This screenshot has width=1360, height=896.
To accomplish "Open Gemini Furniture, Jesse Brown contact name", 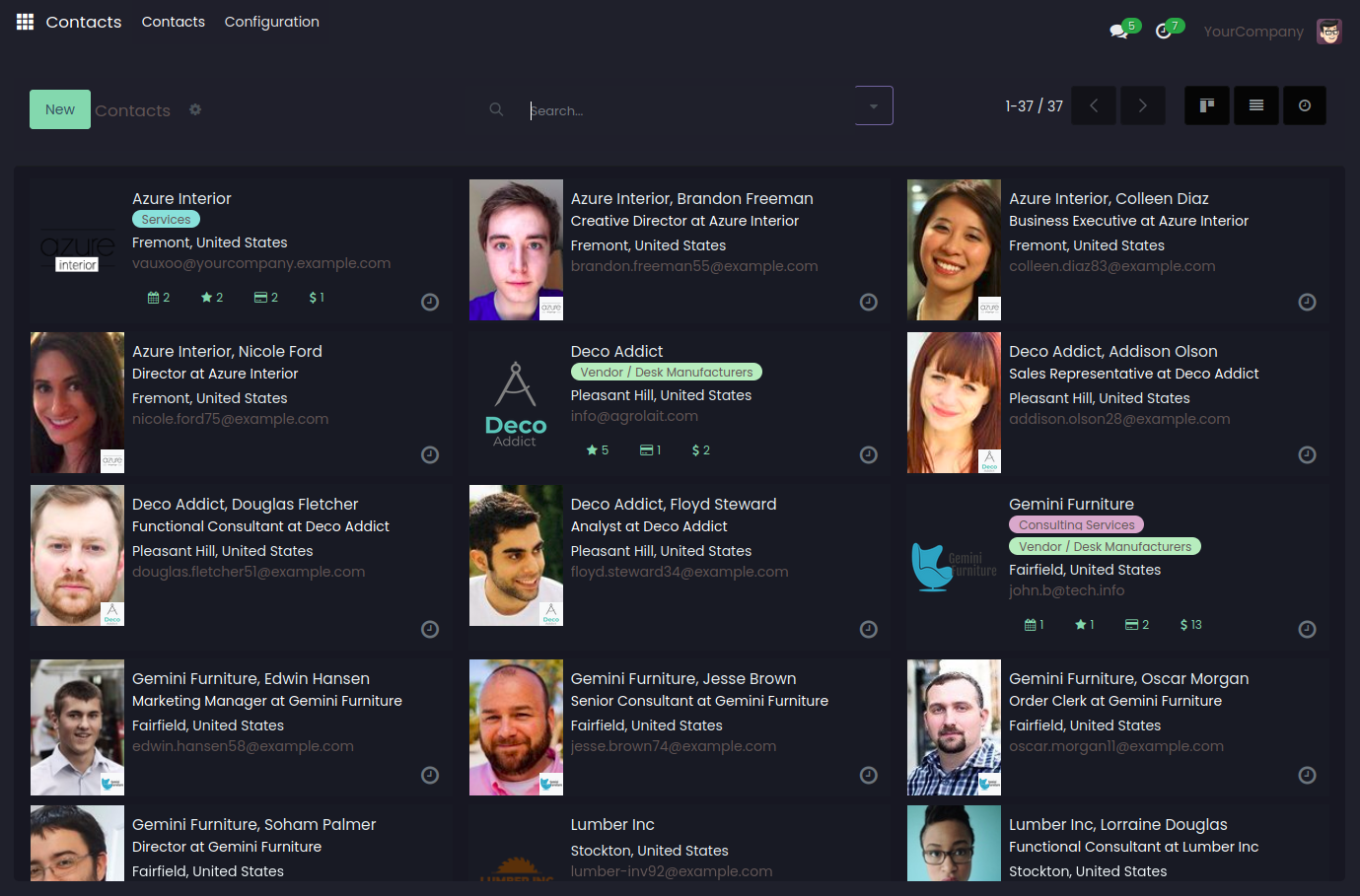I will coord(683,678).
